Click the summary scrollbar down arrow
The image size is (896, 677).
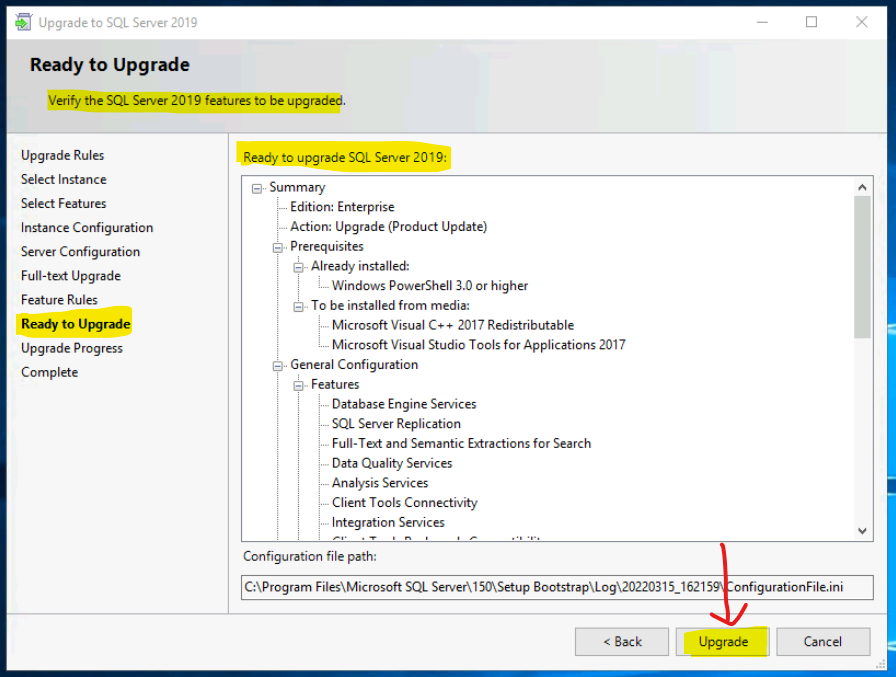click(862, 531)
